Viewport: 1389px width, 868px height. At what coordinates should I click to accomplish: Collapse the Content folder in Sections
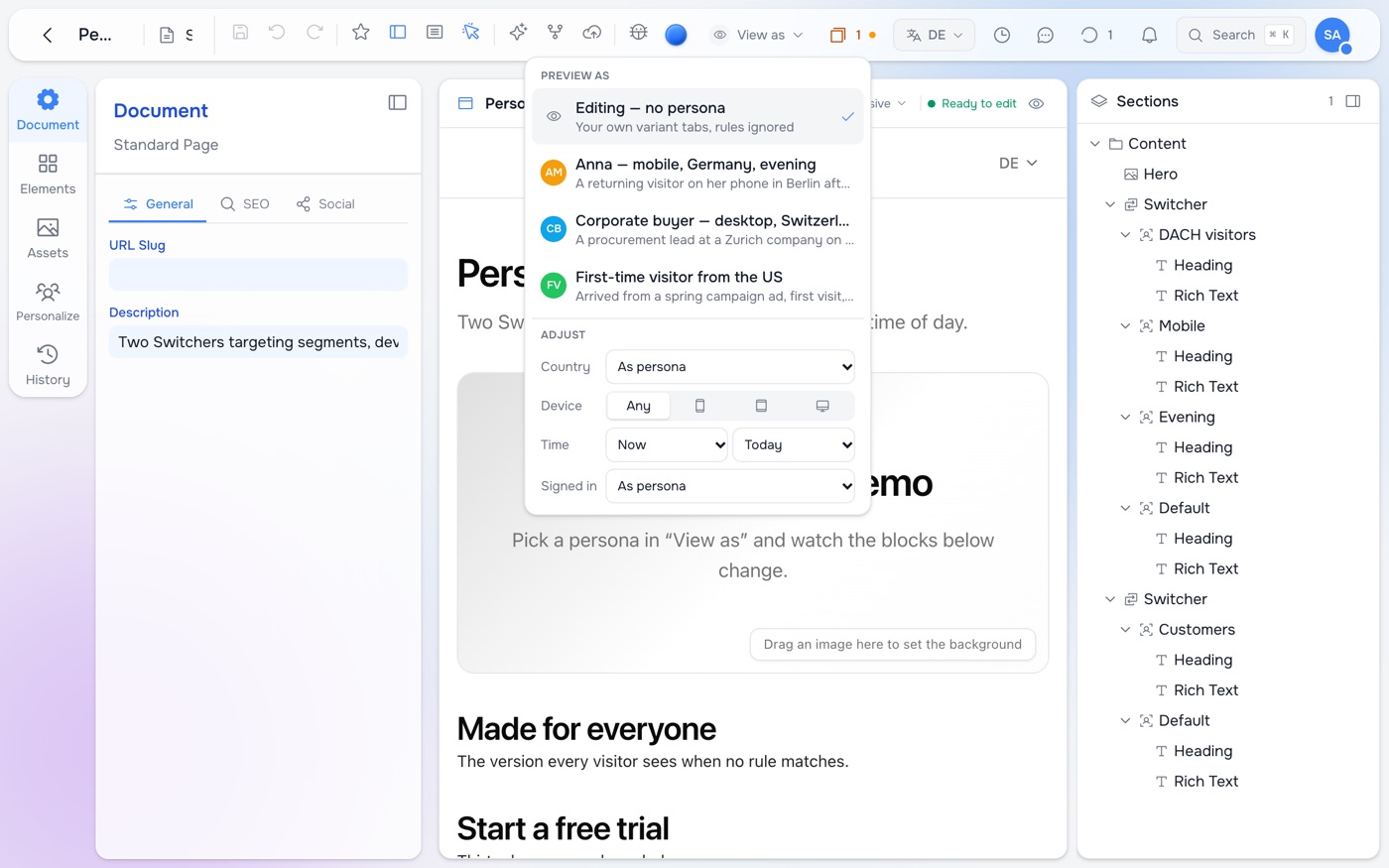coord(1095,144)
